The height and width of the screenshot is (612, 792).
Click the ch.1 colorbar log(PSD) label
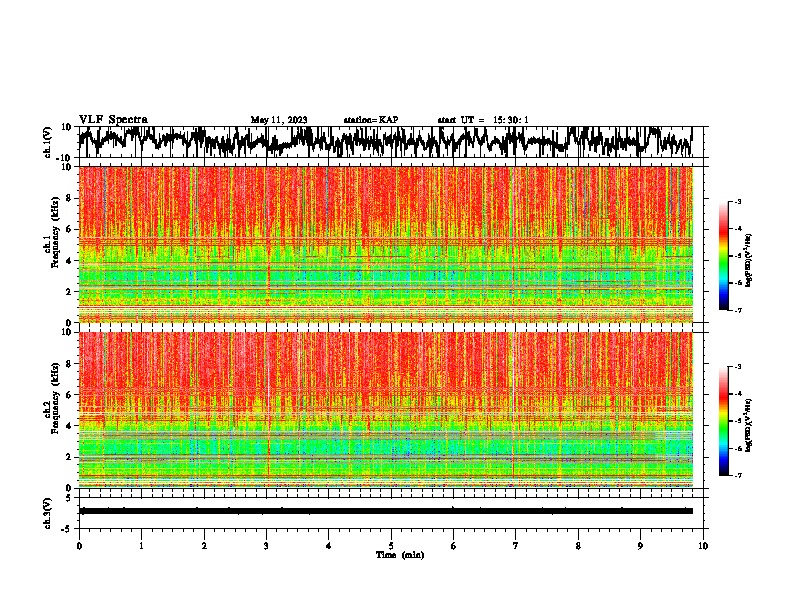[749, 261]
